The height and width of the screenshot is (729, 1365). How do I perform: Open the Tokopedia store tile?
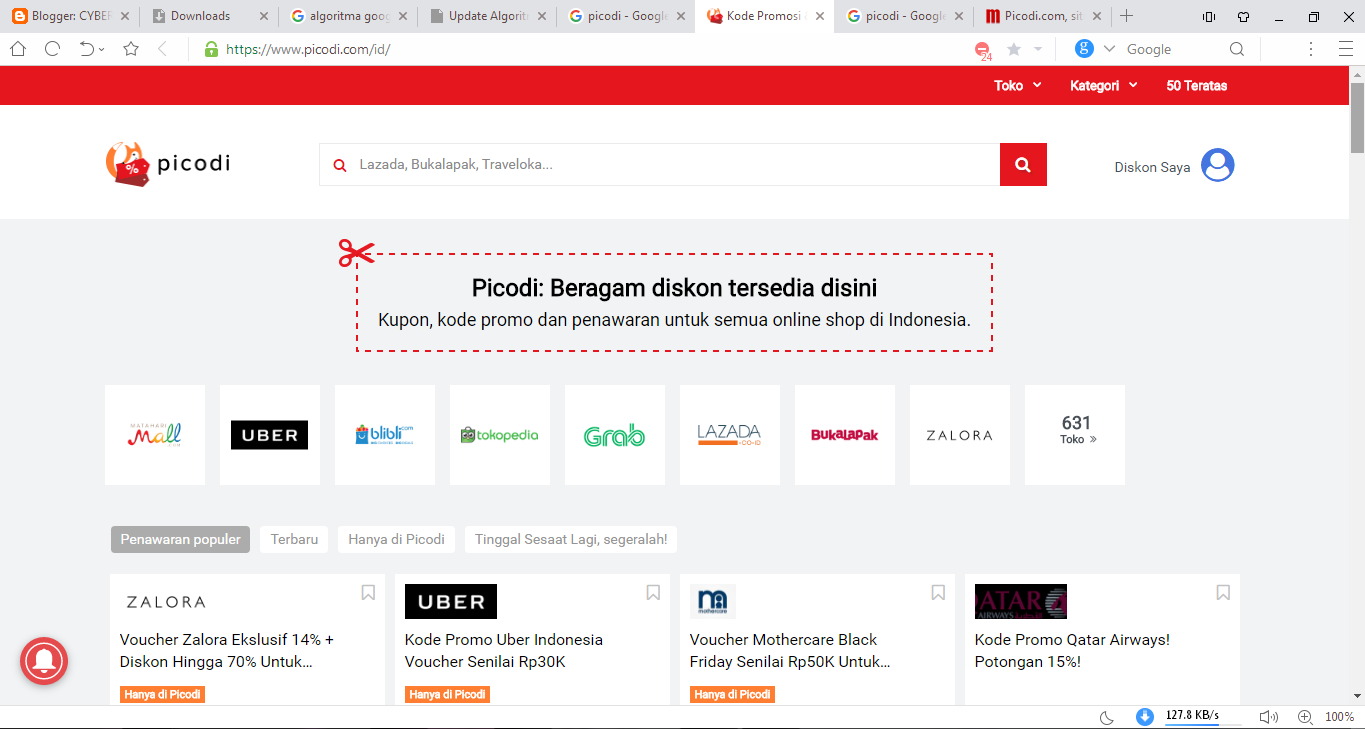pyautogui.click(x=500, y=435)
